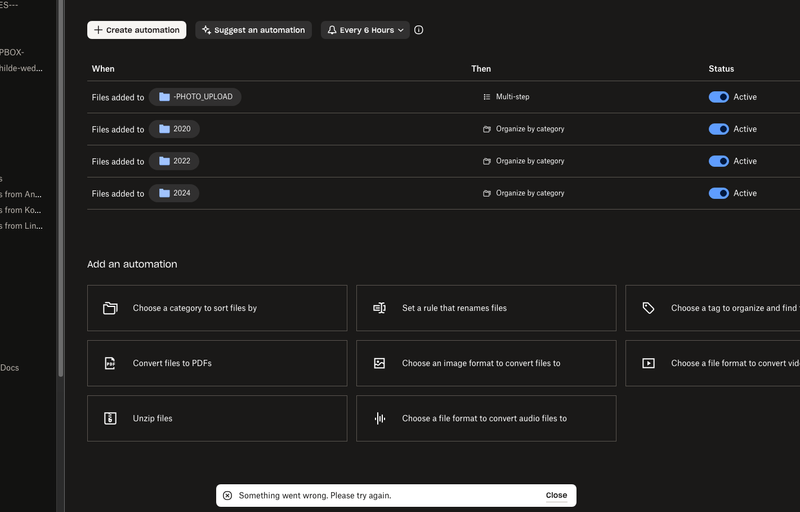This screenshot has width=800, height=512.
Task: Open the image format conversion card
Action: pyautogui.click(x=486, y=363)
